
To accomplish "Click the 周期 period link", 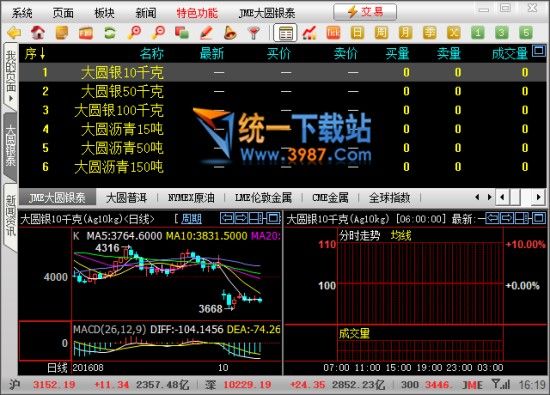I will [192, 219].
